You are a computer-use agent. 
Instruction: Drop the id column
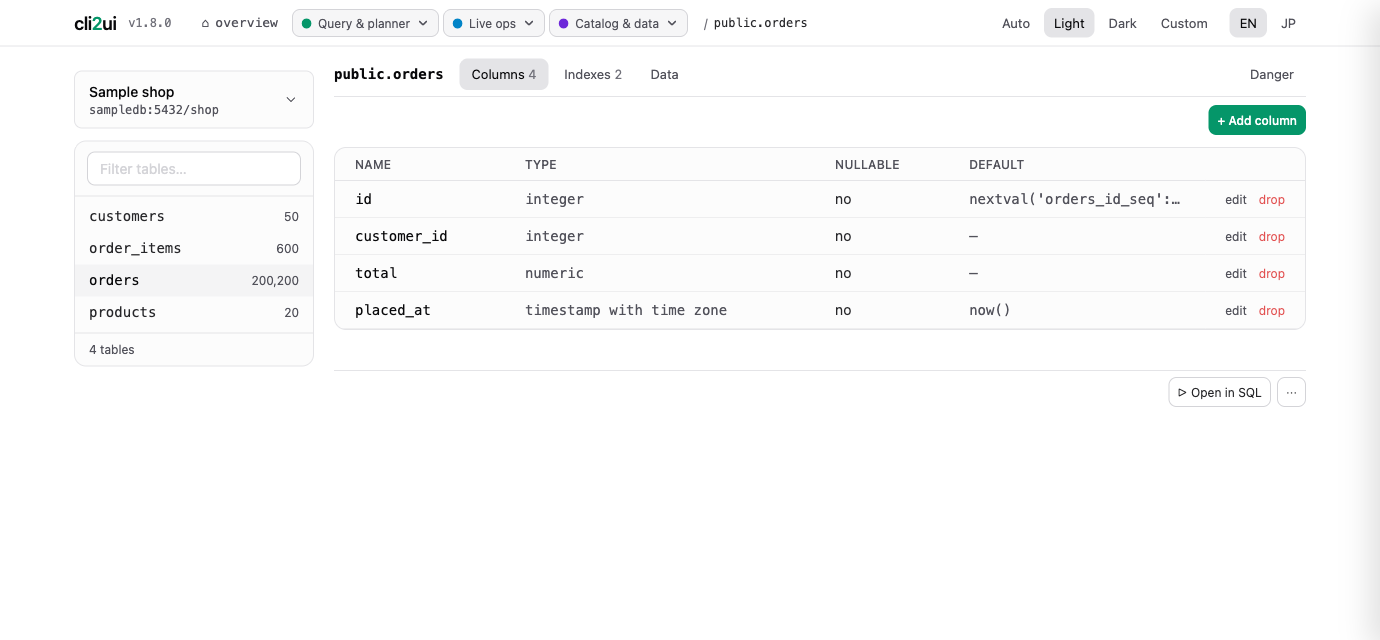point(1272,200)
